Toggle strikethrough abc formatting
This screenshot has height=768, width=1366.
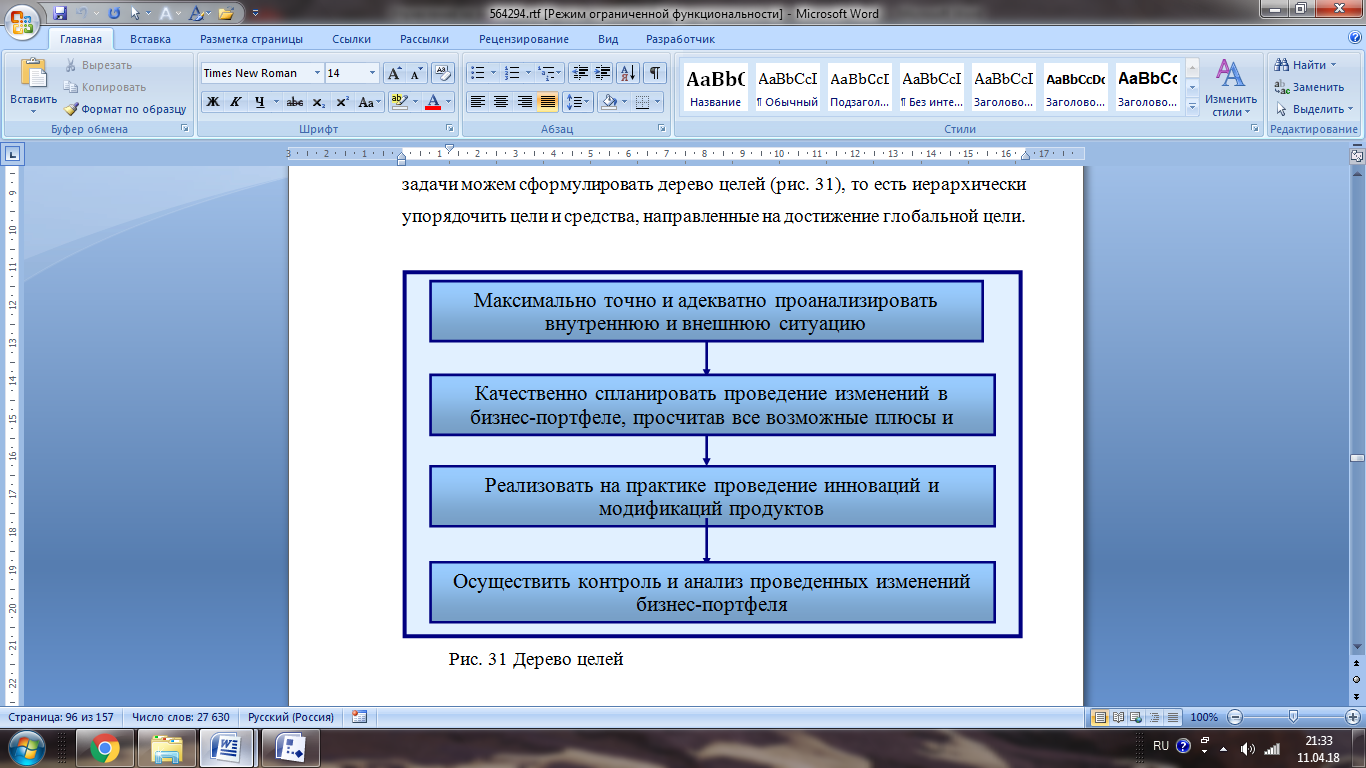[x=294, y=102]
